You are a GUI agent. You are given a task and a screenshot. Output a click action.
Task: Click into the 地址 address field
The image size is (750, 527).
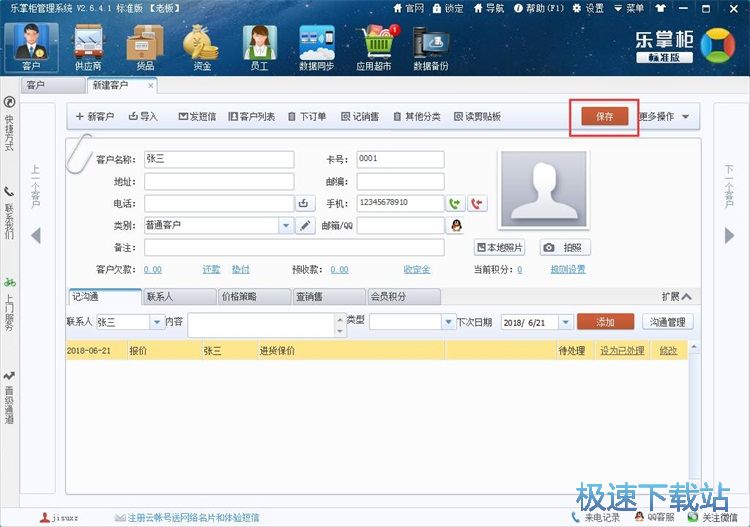click(x=219, y=182)
